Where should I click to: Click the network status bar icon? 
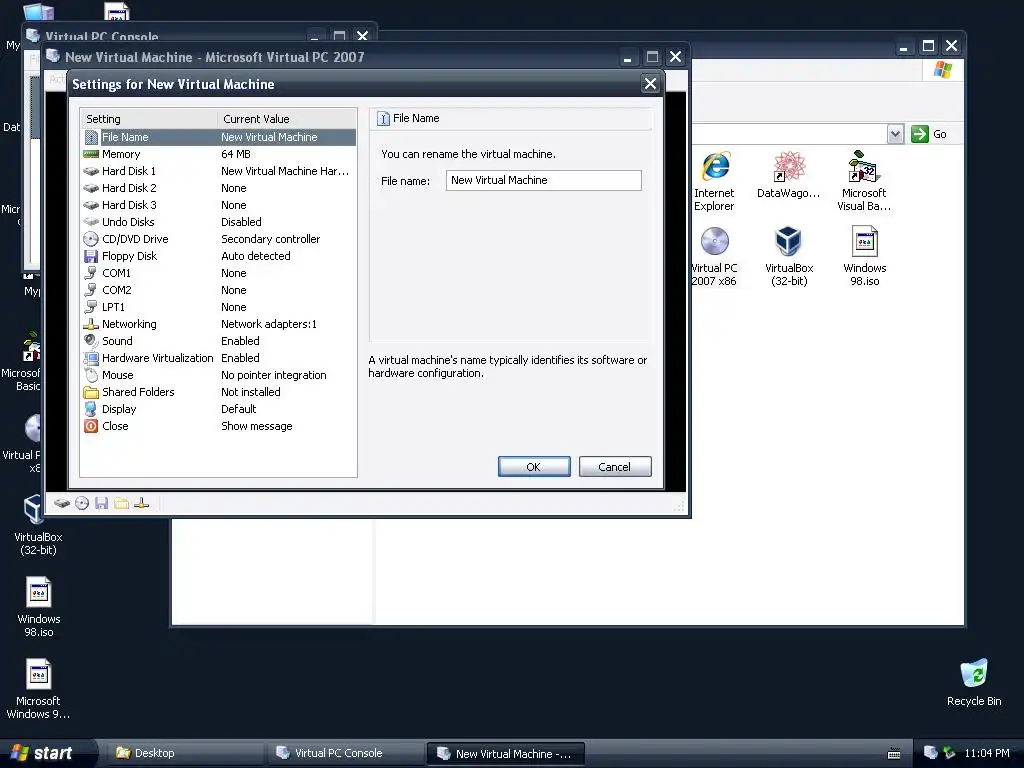point(142,503)
